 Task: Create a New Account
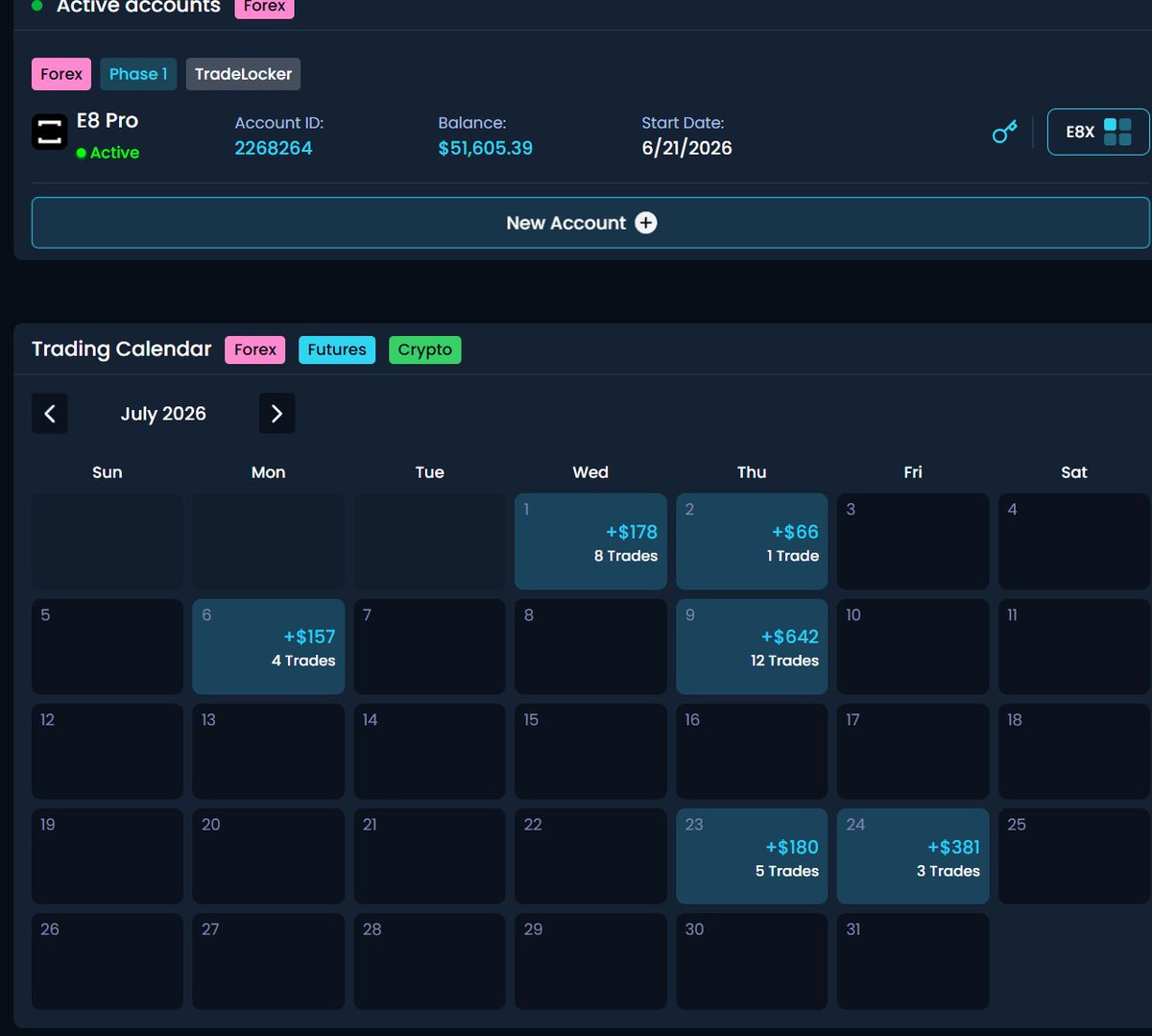point(590,223)
